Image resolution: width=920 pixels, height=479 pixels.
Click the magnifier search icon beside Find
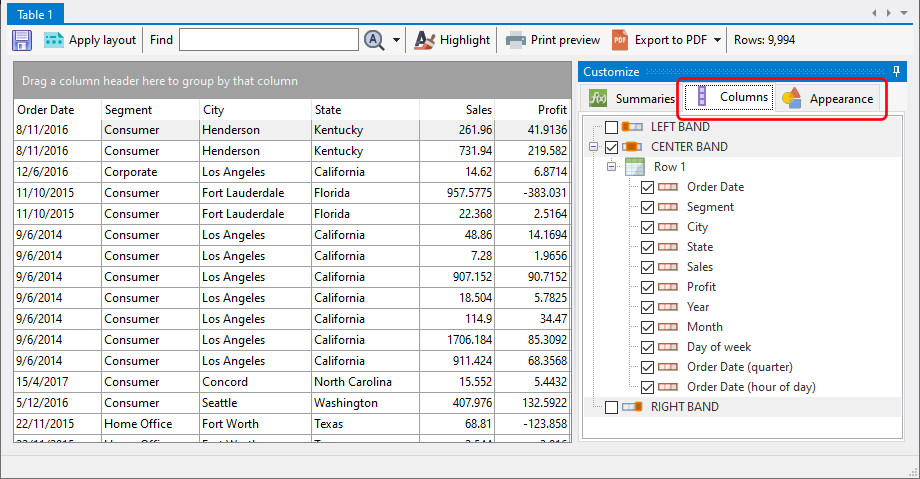[374, 40]
